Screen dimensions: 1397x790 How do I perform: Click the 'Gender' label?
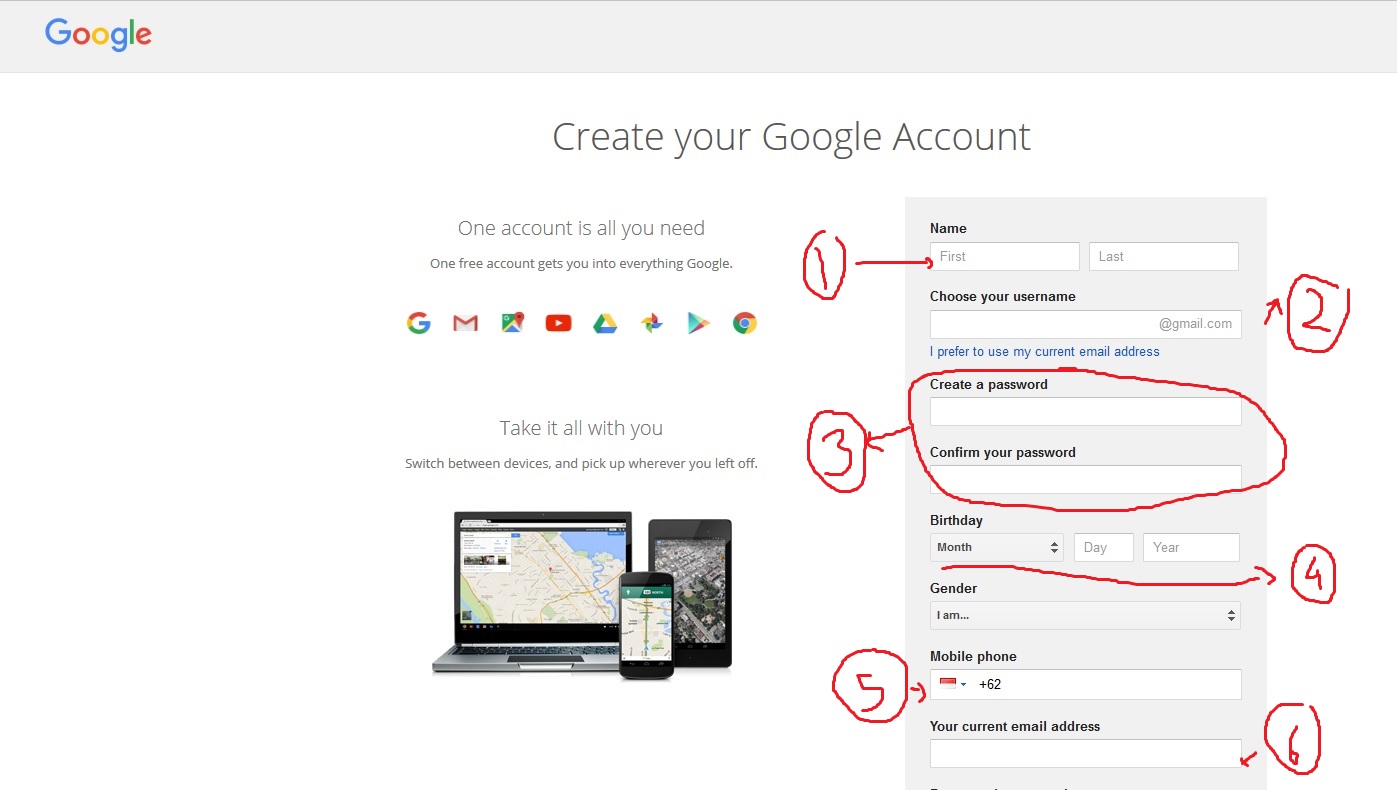(x=953, y=588)
